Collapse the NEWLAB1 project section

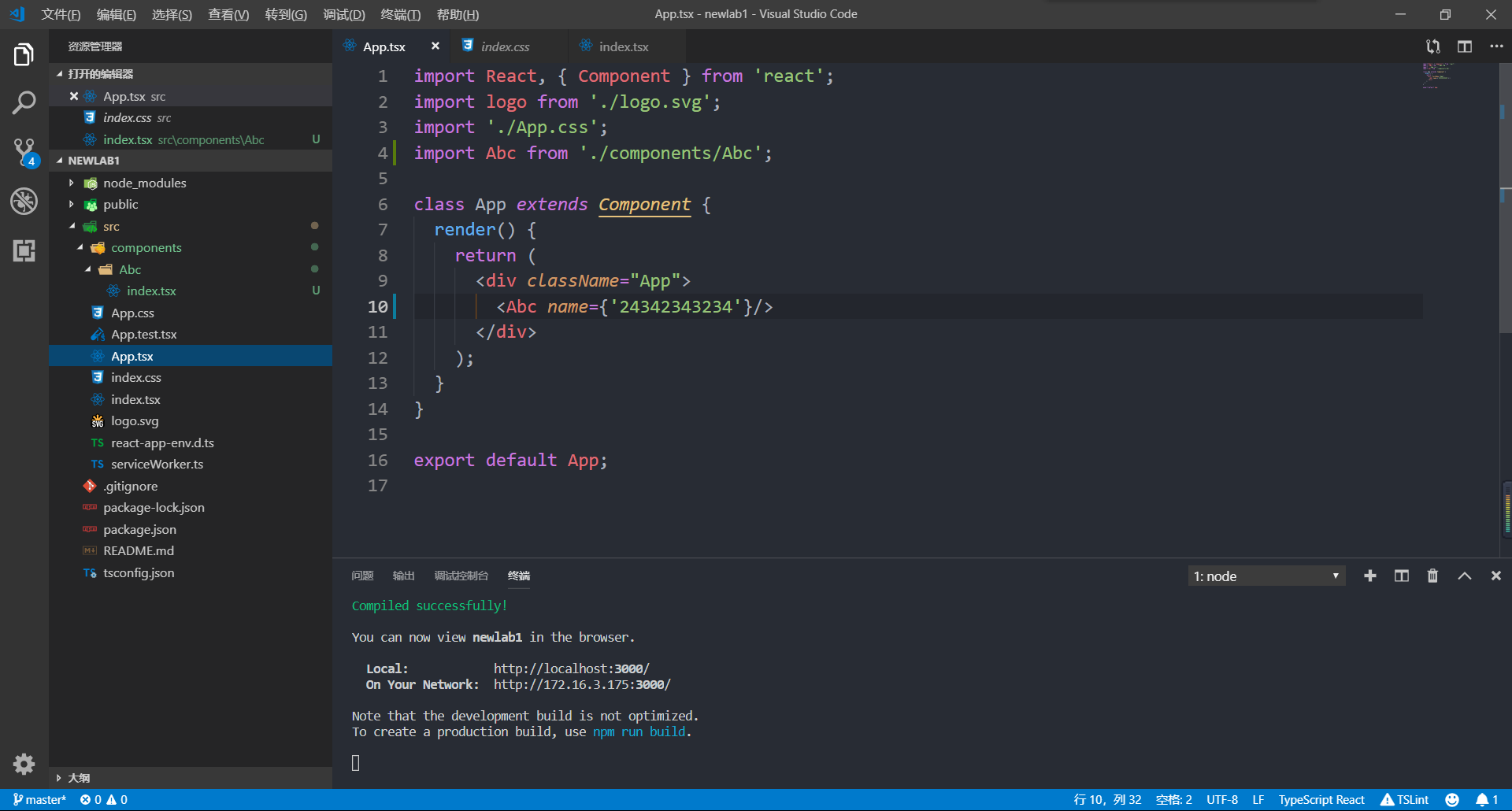coord(190,161)
